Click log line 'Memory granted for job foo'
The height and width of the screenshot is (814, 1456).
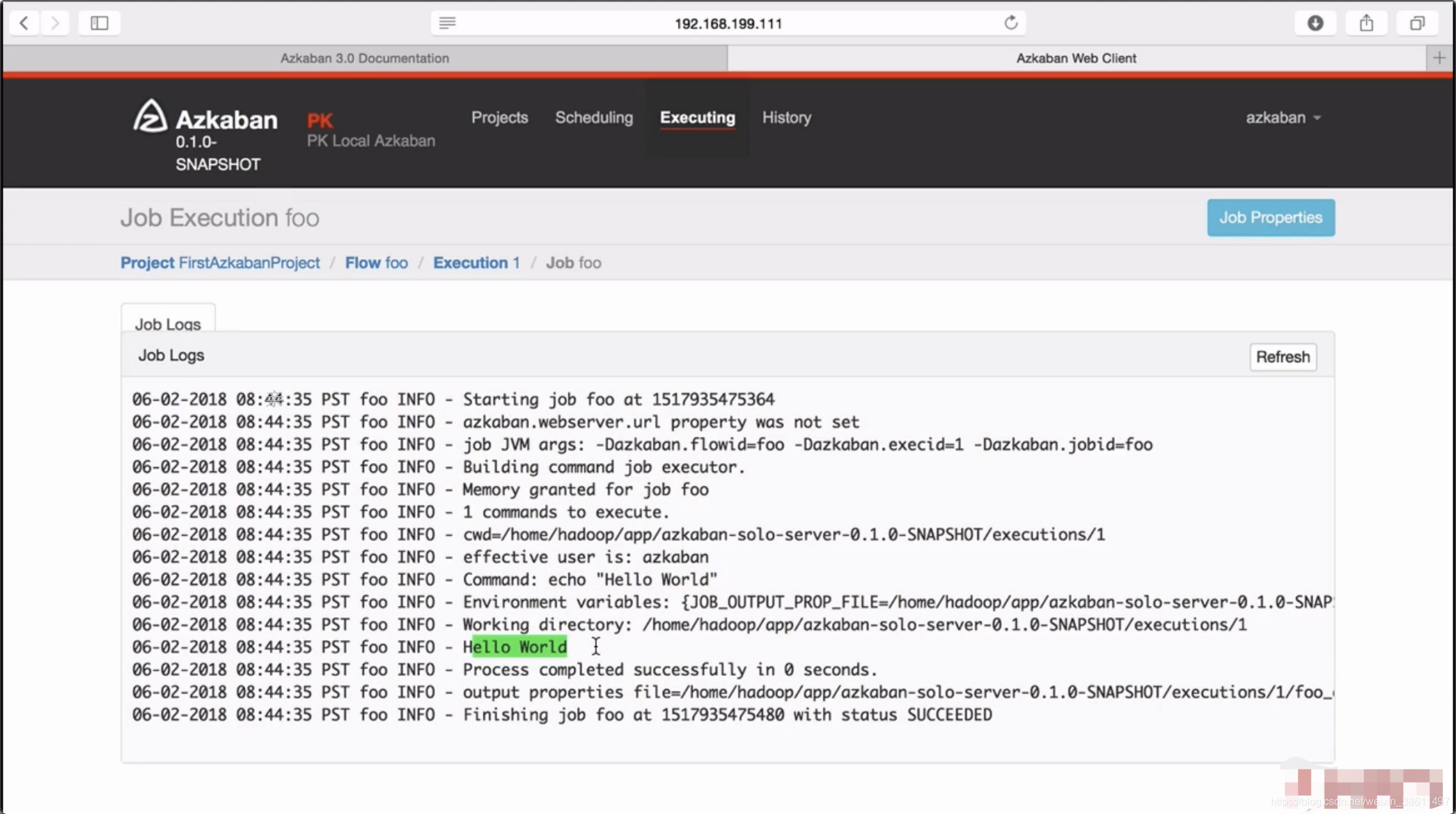tap(420, 489)
